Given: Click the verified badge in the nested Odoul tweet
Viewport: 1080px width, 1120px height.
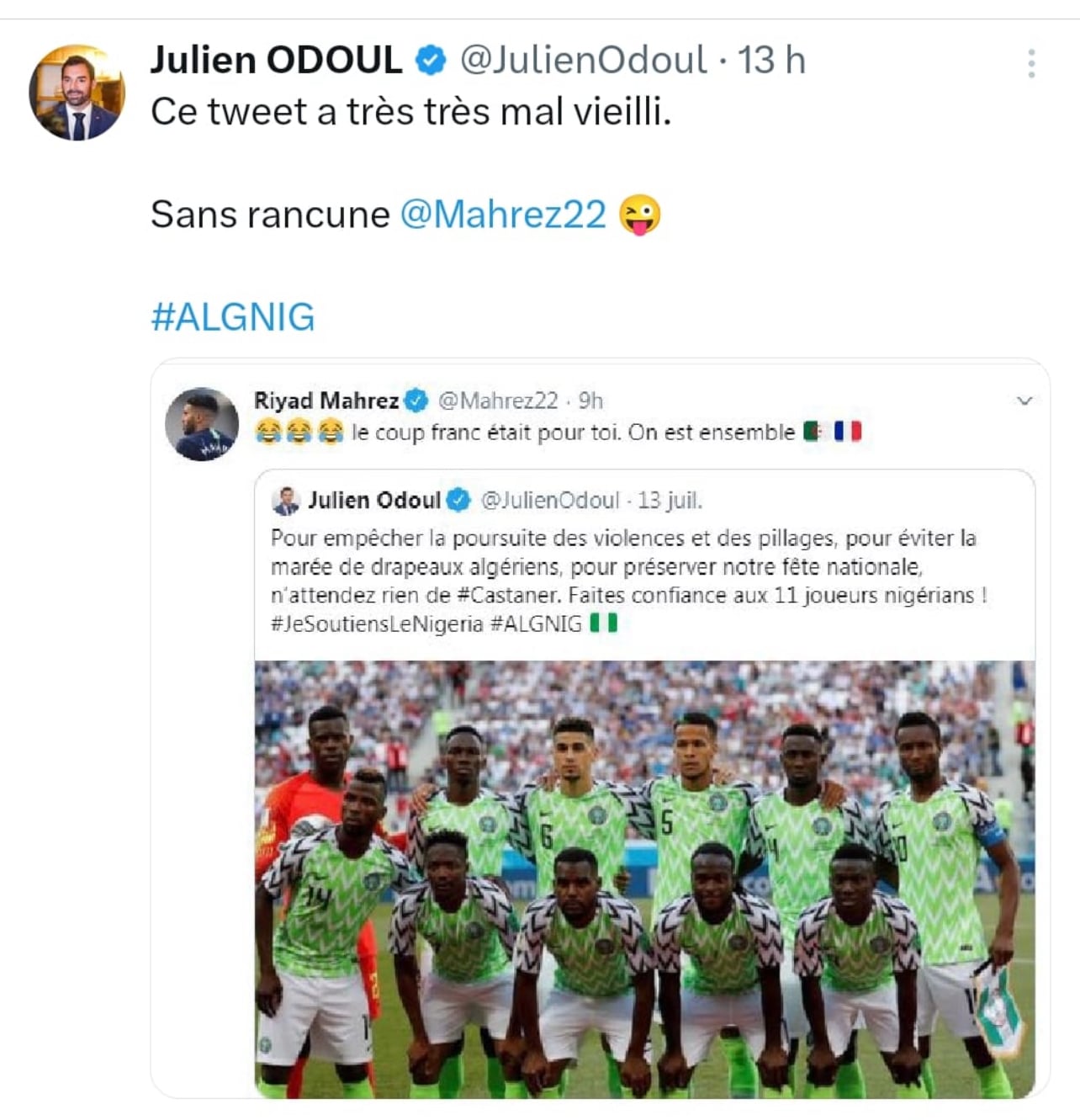Looking at the screenshot, I should 458,500.
